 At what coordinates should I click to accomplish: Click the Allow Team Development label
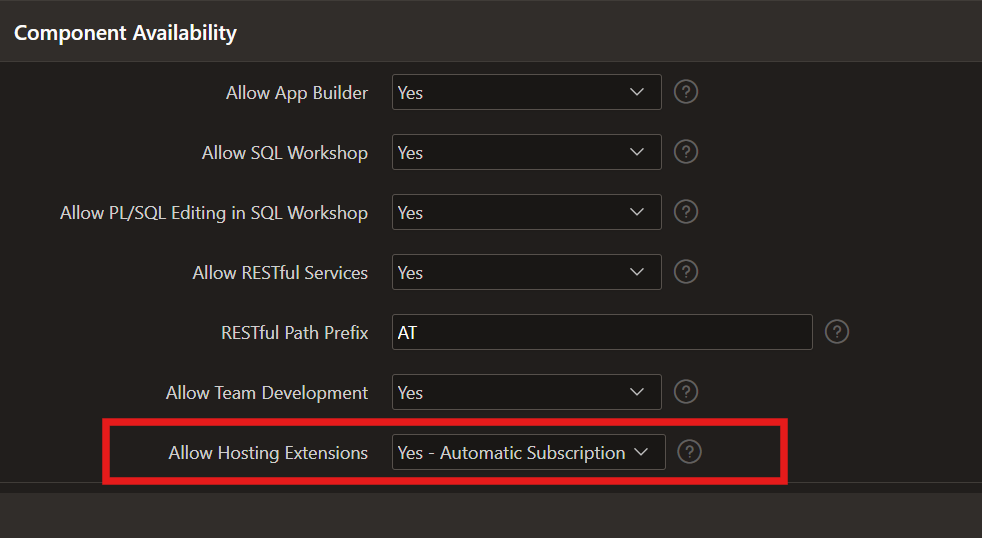[x=266, y=393]
